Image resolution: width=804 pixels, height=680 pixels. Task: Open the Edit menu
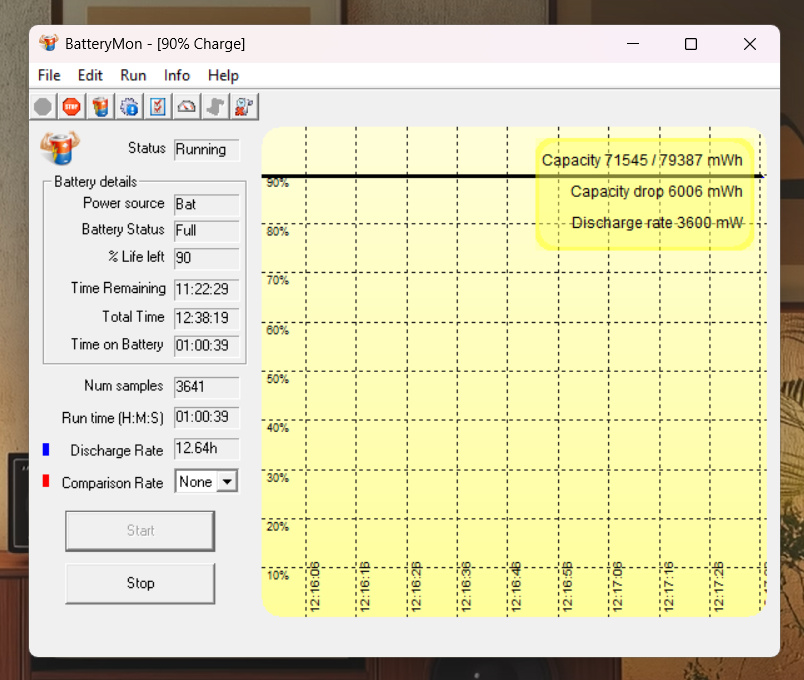(x=90, y=75)
